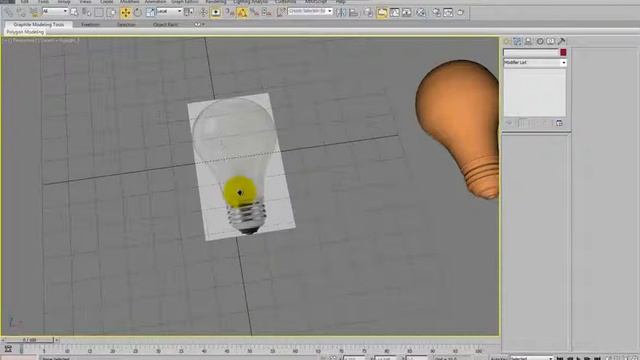Image resolution: width=640 pixels, height=360 pixels.
Task: Click the Pin Stack button
Action: click(x=509, y=123)
